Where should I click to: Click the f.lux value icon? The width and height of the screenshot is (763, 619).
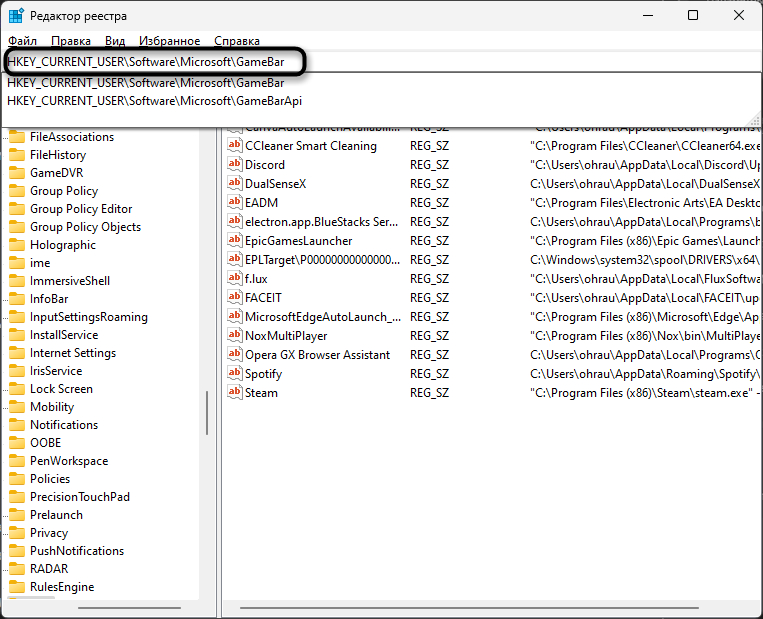click(235, 278)
